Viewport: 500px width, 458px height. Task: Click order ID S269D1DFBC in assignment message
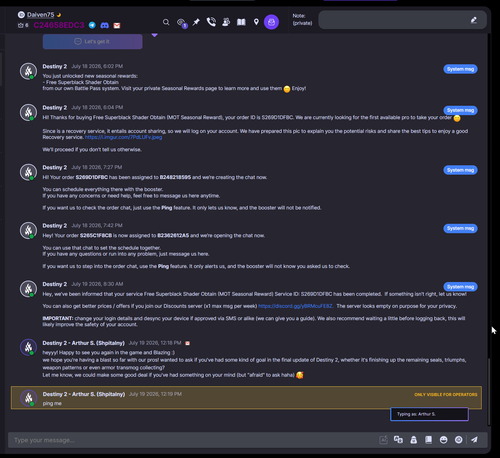(92, 177)
